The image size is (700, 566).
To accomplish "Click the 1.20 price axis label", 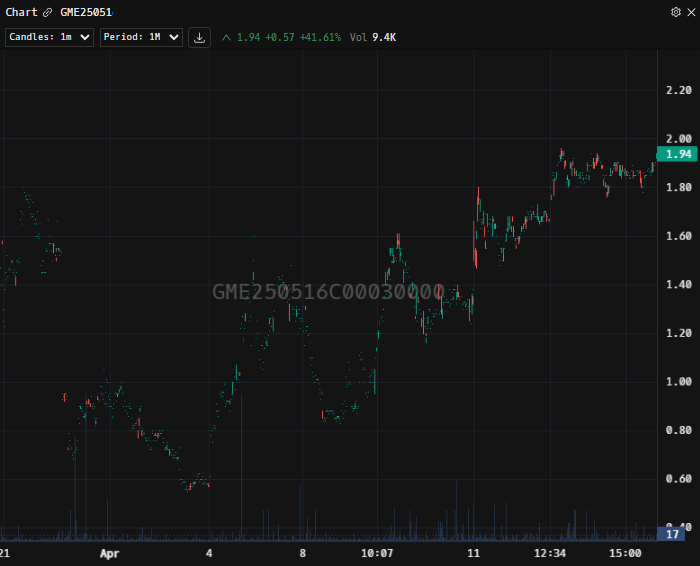I will pyautogui.click(x=679, y=333).
